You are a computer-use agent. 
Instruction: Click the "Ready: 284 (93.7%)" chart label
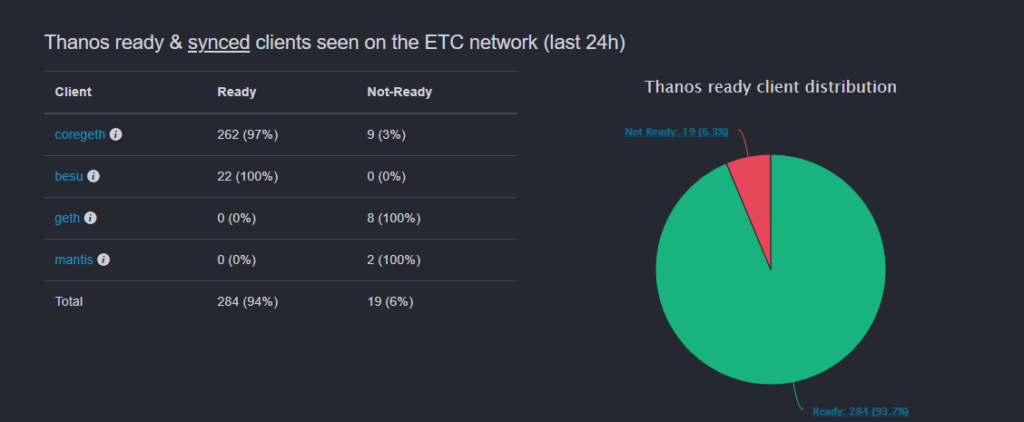click(x=860, y=411)
